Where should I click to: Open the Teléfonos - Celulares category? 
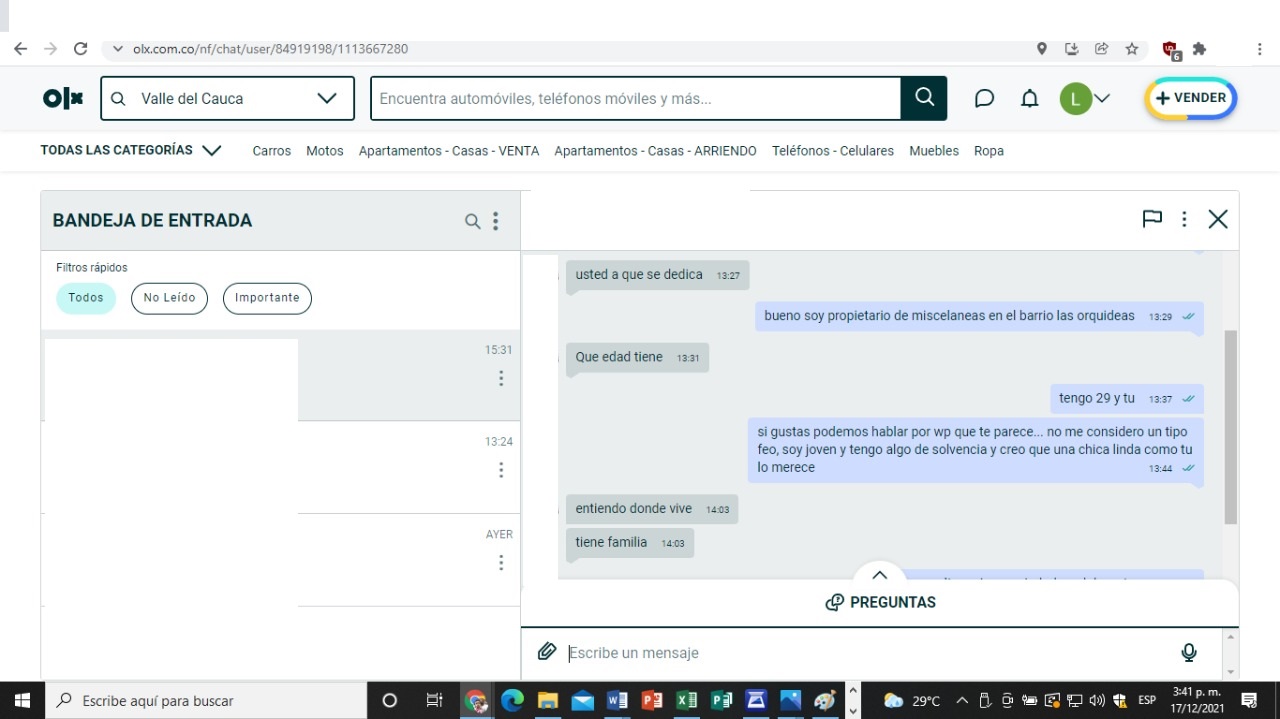(x=832, y=151)
